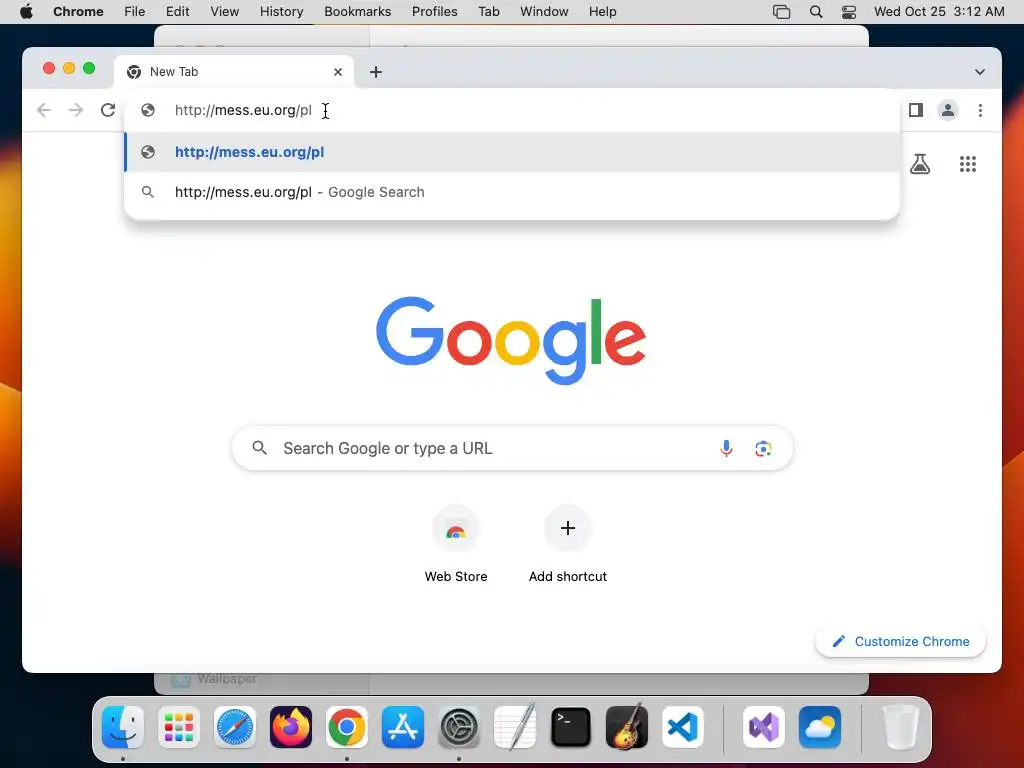Open the Google apps grid

coord(968,164)
